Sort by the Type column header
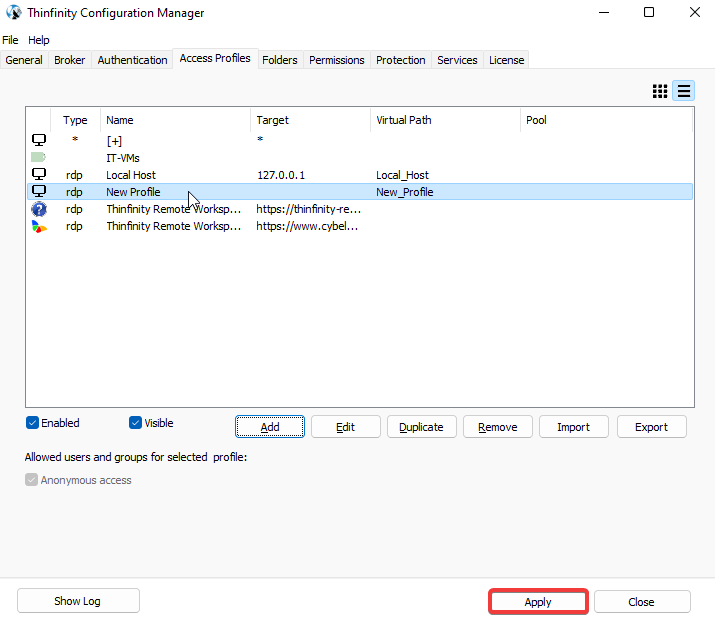The image size is (715, 624). click(75, 120)
